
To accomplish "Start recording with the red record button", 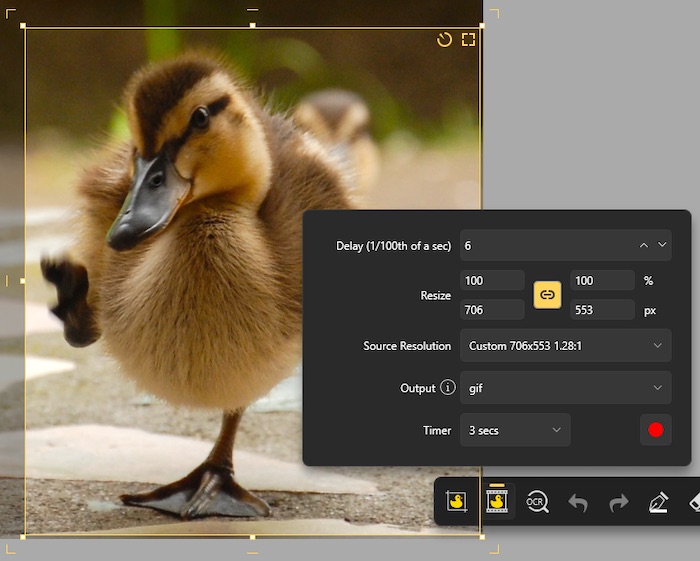I will tap(656, 430).
